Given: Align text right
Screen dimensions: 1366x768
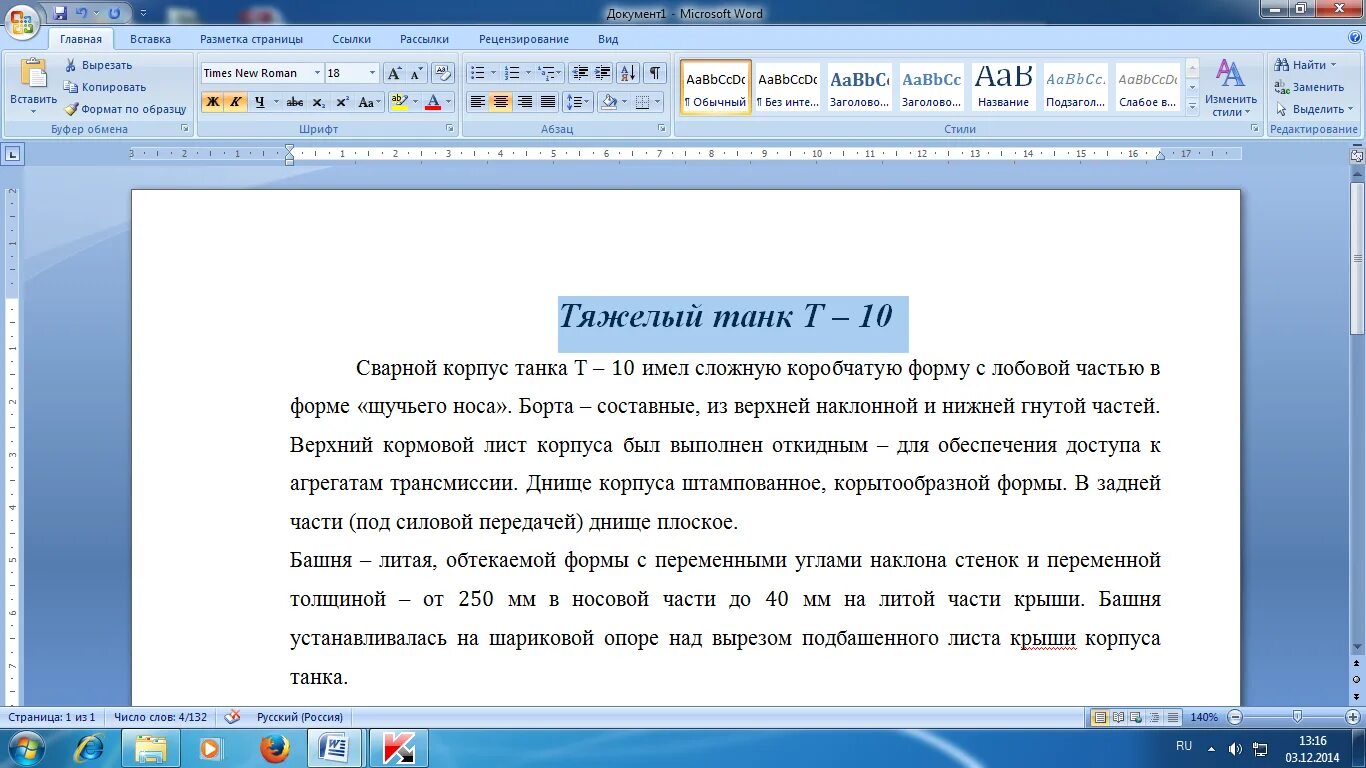Looking at the screenshot, I should pos(524,102).
